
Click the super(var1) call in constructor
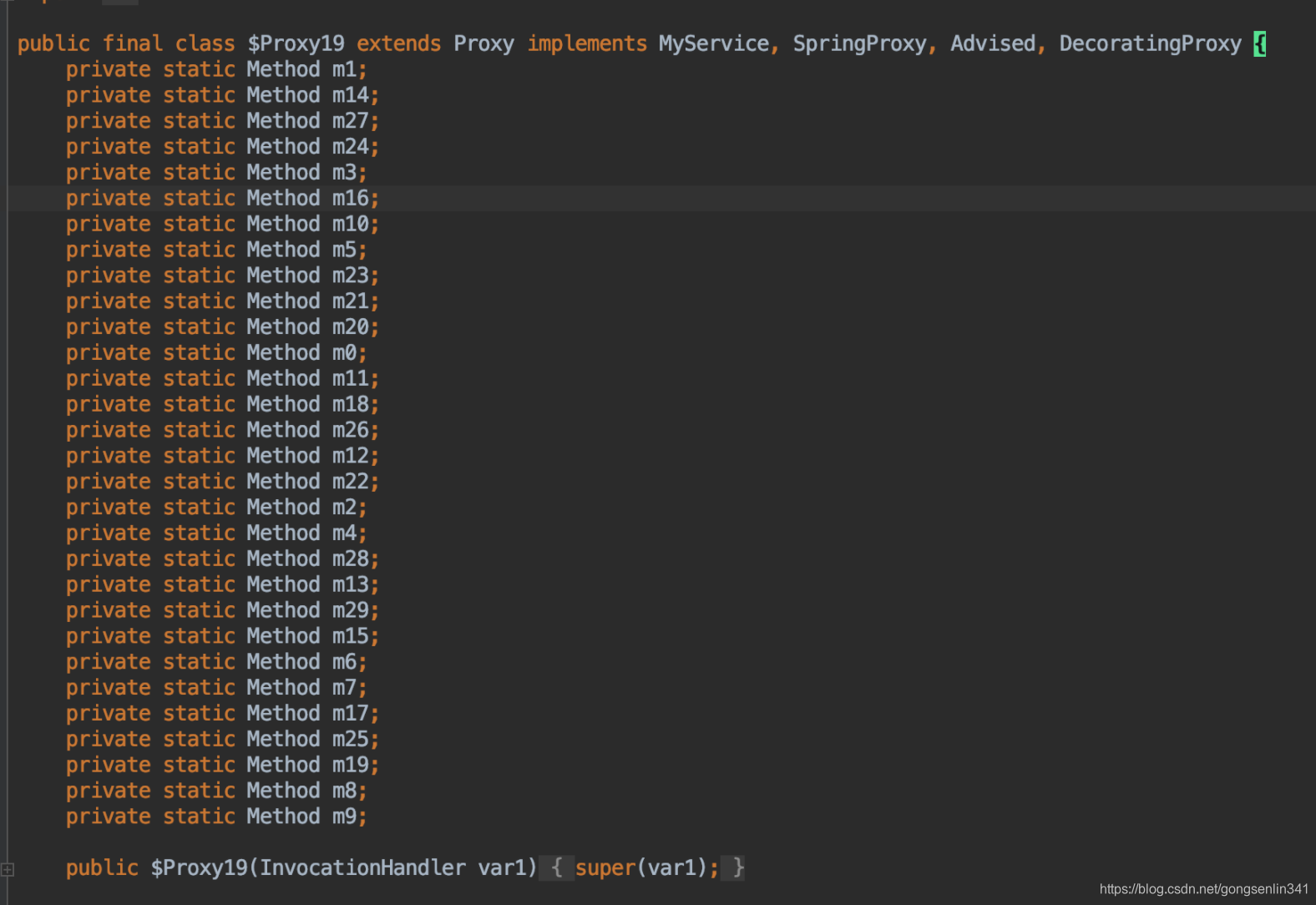click(x=641, y=868)
